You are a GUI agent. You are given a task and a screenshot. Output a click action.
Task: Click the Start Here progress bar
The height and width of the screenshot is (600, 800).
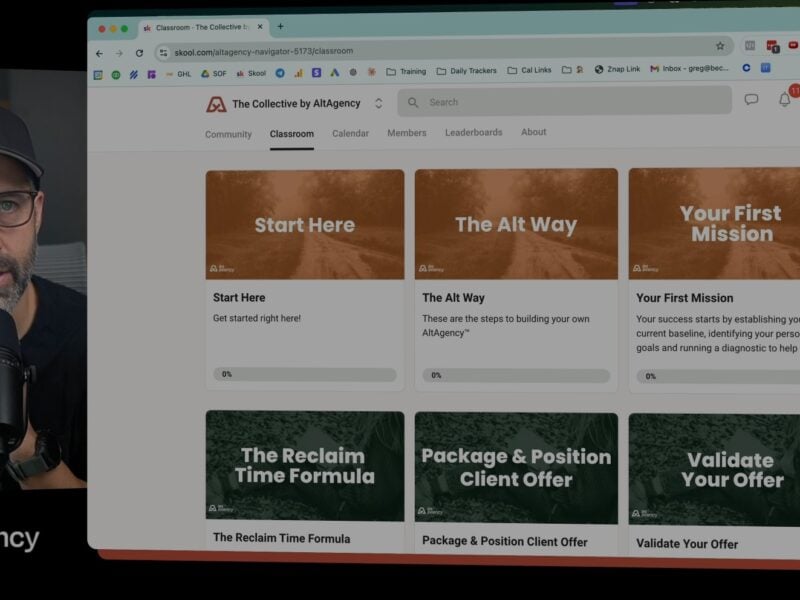[x=305, y=374]
